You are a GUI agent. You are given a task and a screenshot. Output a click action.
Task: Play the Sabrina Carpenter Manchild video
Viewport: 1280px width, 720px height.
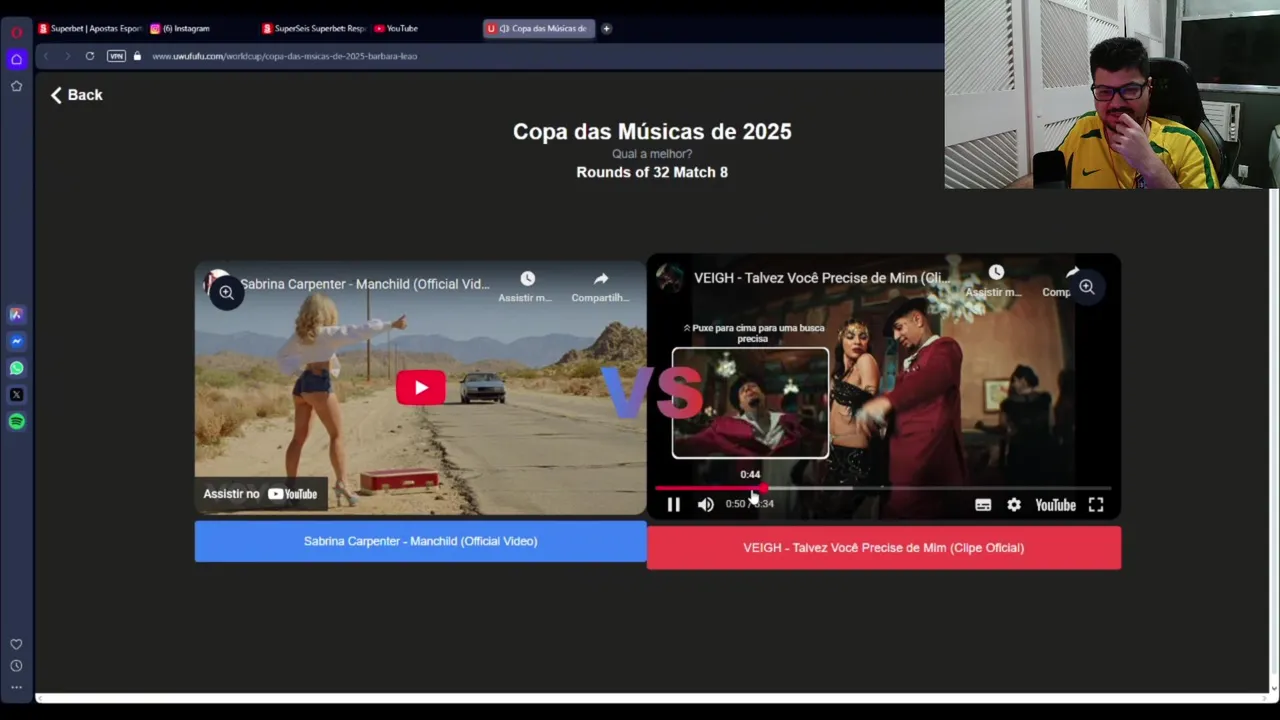coord(421,388)
